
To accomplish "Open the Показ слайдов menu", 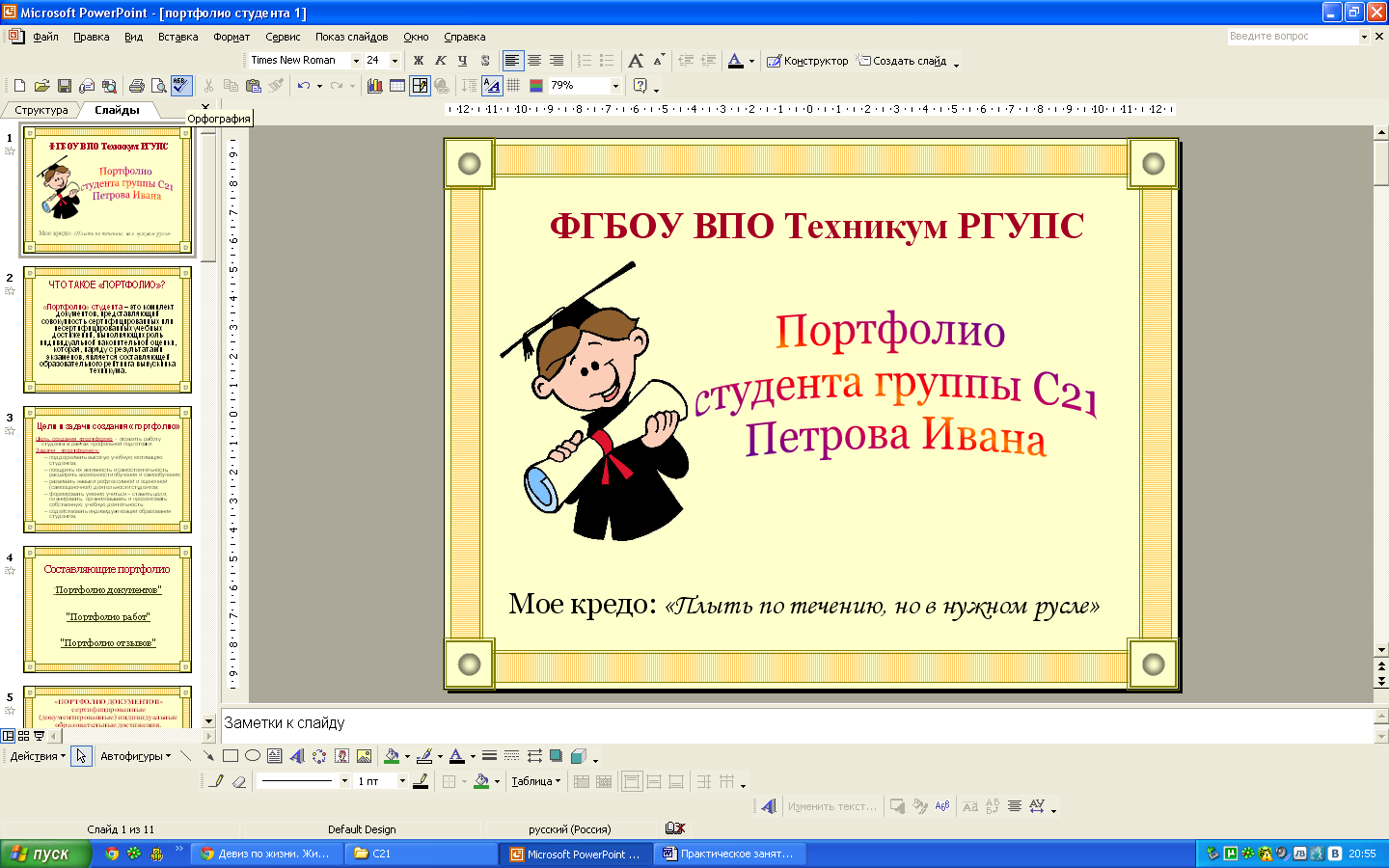I will [351, 37].
